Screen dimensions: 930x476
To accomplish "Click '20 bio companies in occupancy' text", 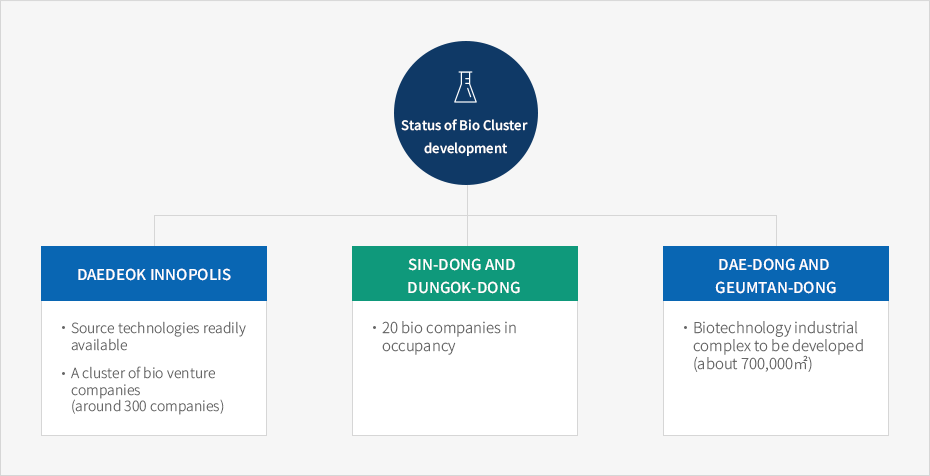I will 449,337.
